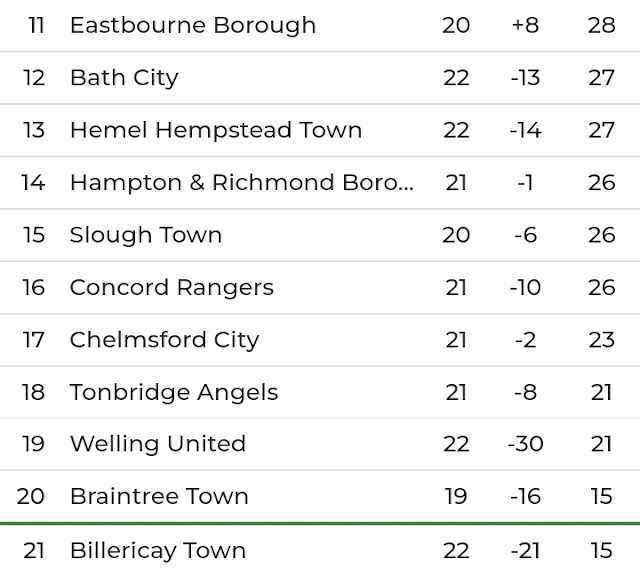The image size is (640, 568).
Task: Click Braintree Town's 19 games played
Action: (x=456, y=496)
